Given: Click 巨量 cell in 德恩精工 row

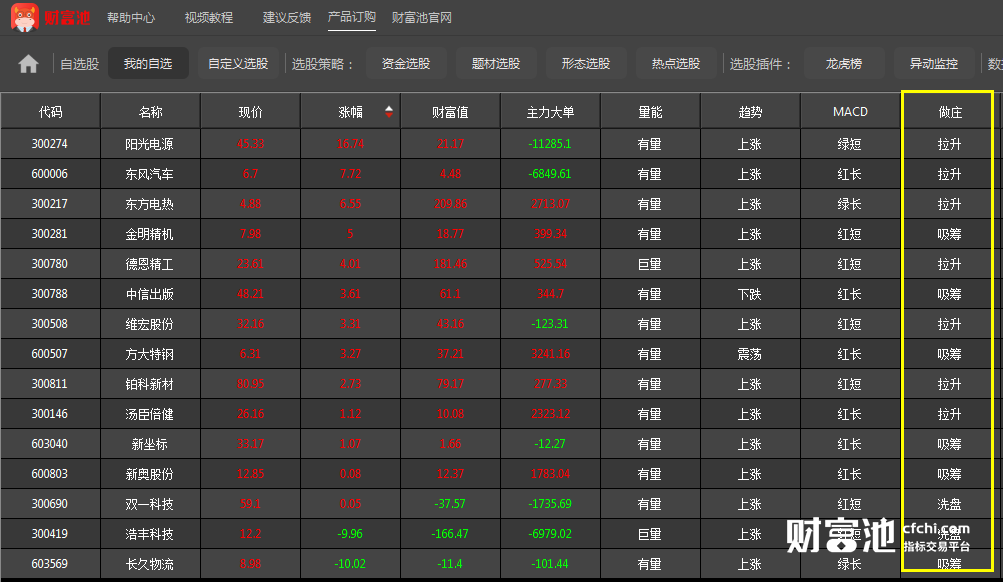Looking at the screenshot, I should pos(649,264).
